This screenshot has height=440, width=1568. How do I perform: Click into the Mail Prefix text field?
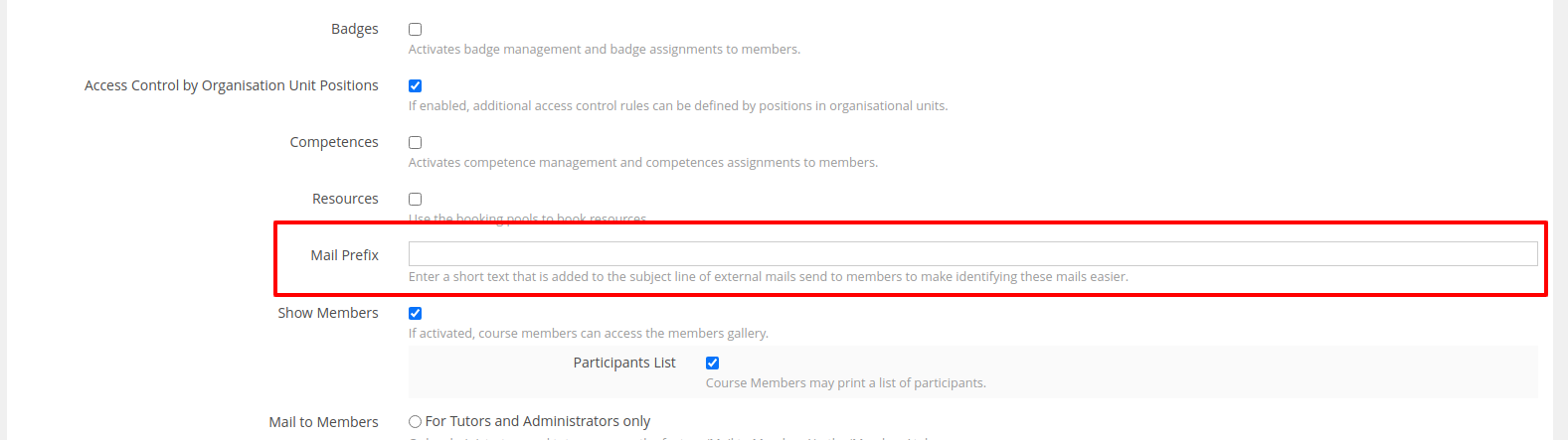[x=972, y=254]
